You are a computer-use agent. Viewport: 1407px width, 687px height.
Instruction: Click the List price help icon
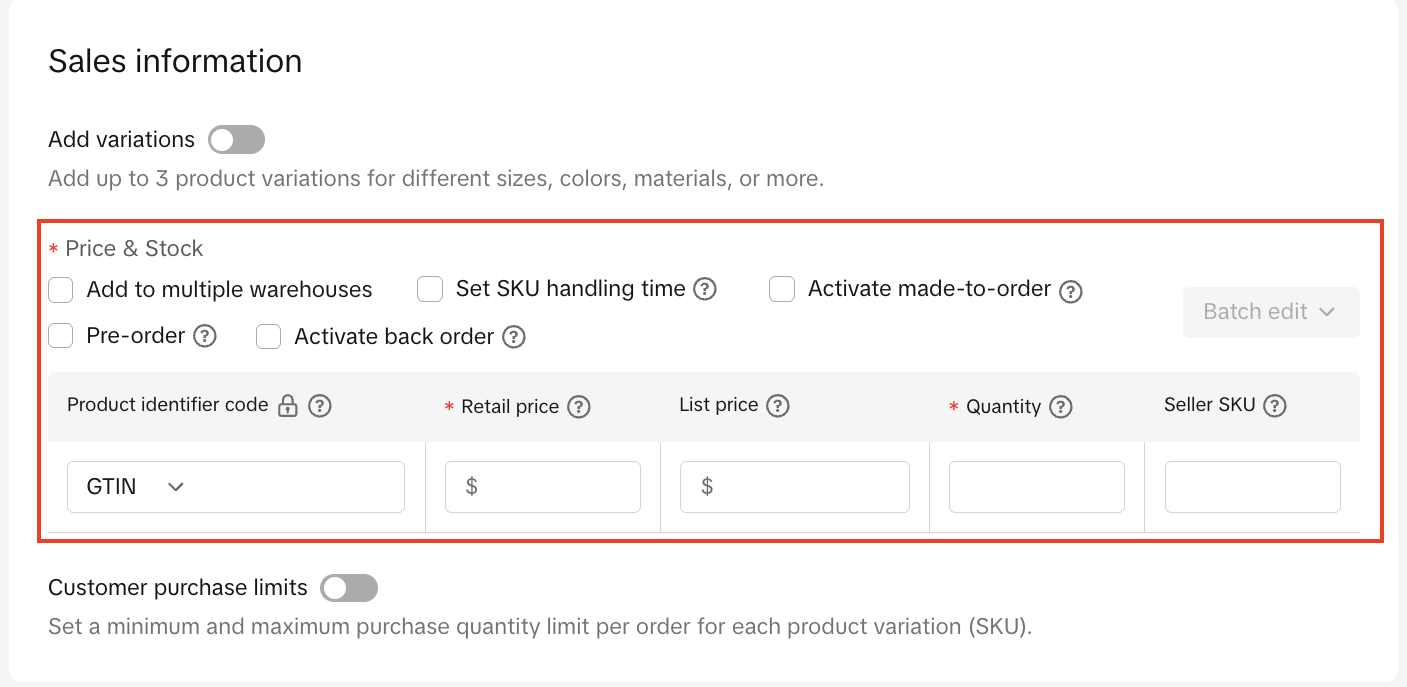[777, 406]
